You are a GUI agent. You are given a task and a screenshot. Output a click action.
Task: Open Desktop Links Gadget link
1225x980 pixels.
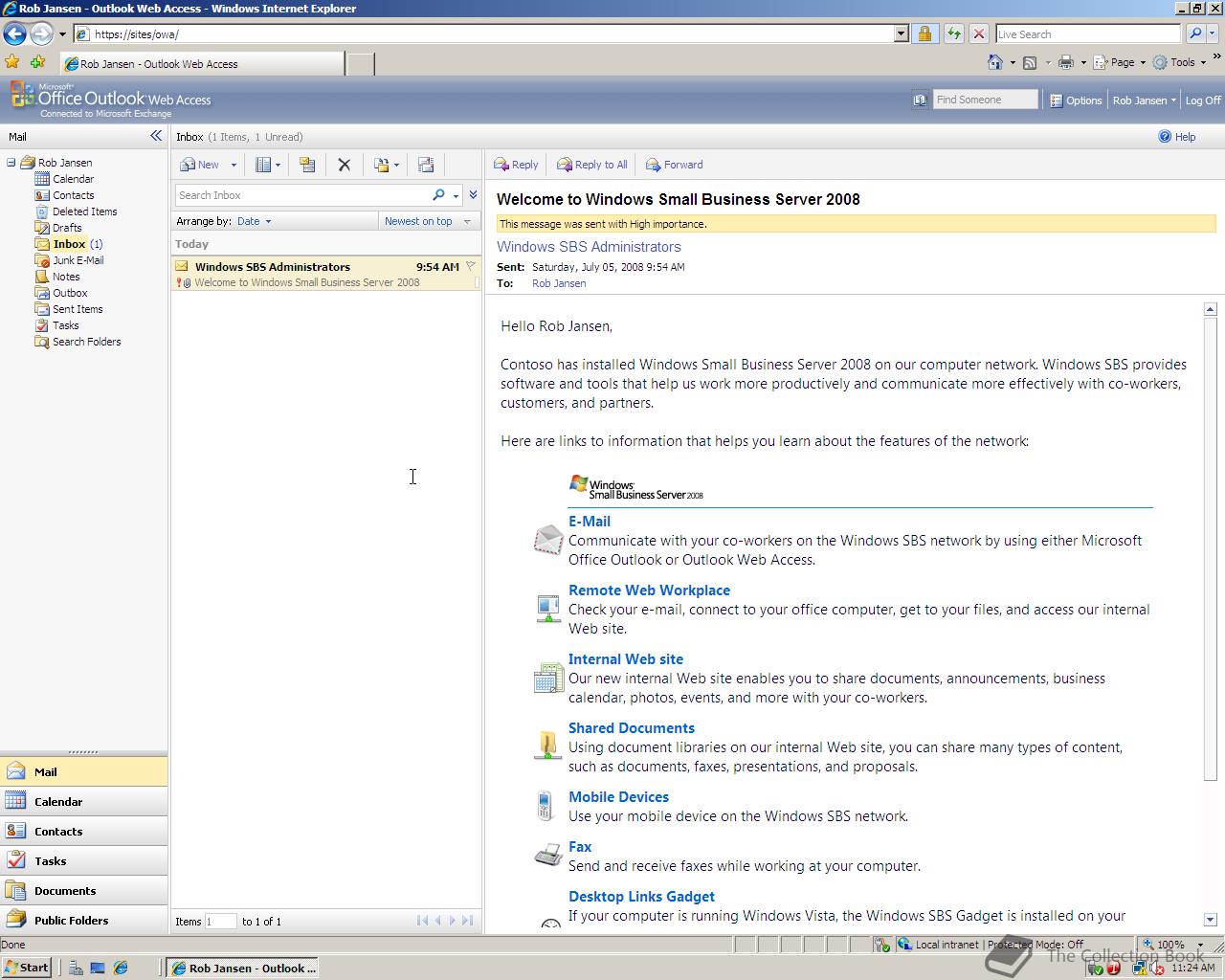[641, 897]
